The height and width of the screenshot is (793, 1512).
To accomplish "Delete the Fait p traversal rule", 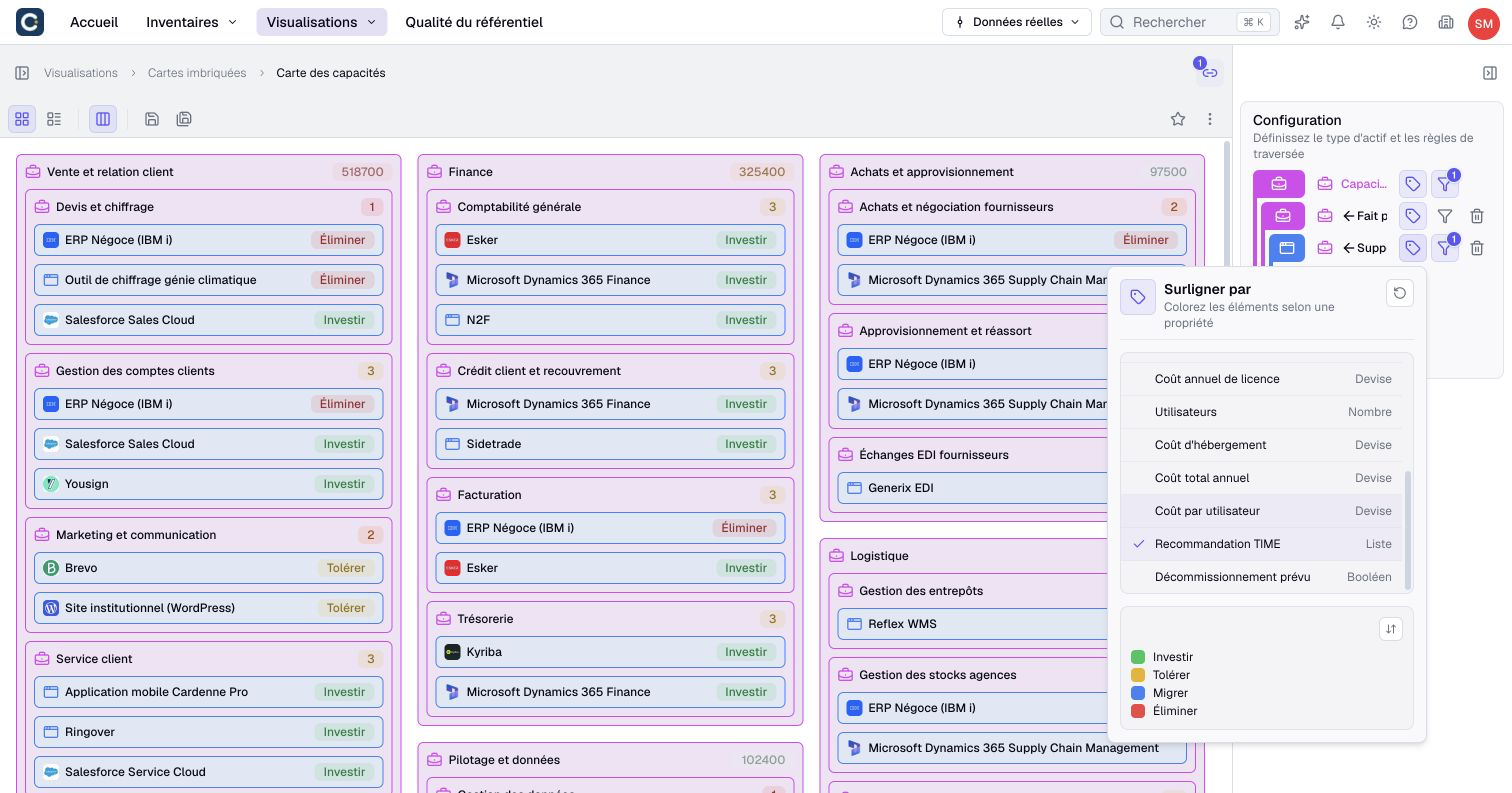I will (x=1477, y=216).
